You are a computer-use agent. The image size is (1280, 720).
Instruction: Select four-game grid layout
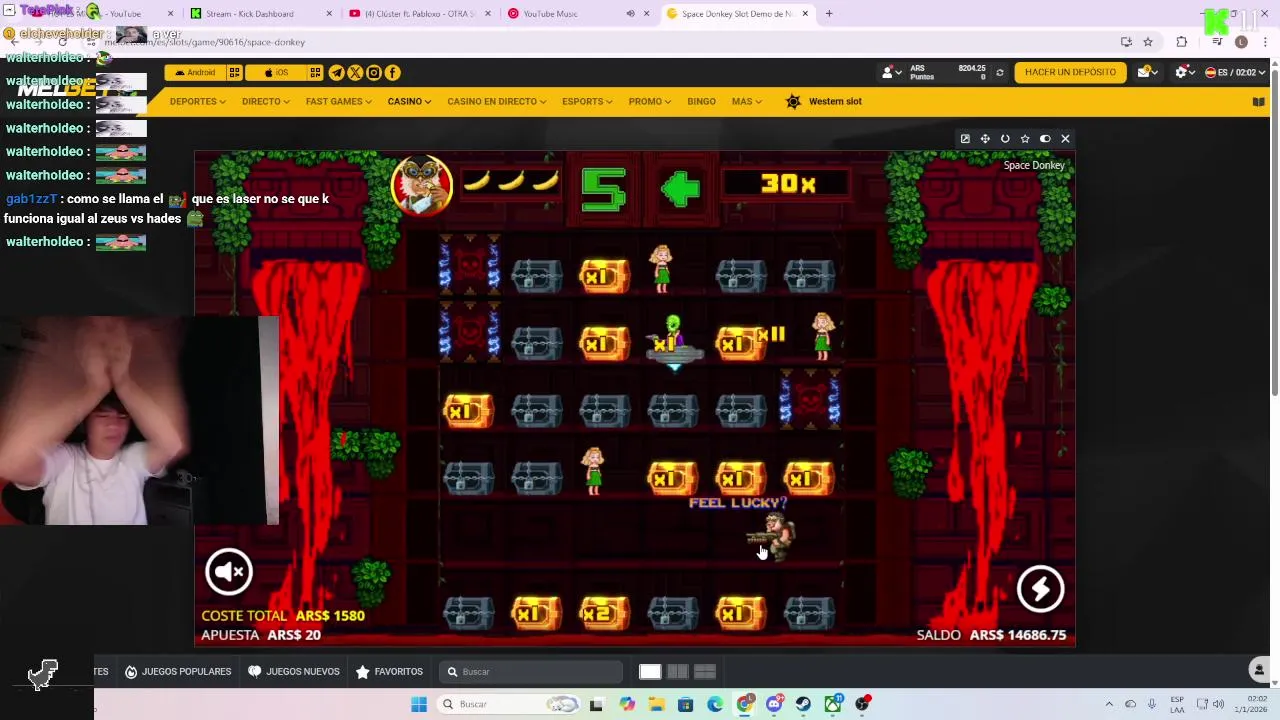[x=705, y=672]
